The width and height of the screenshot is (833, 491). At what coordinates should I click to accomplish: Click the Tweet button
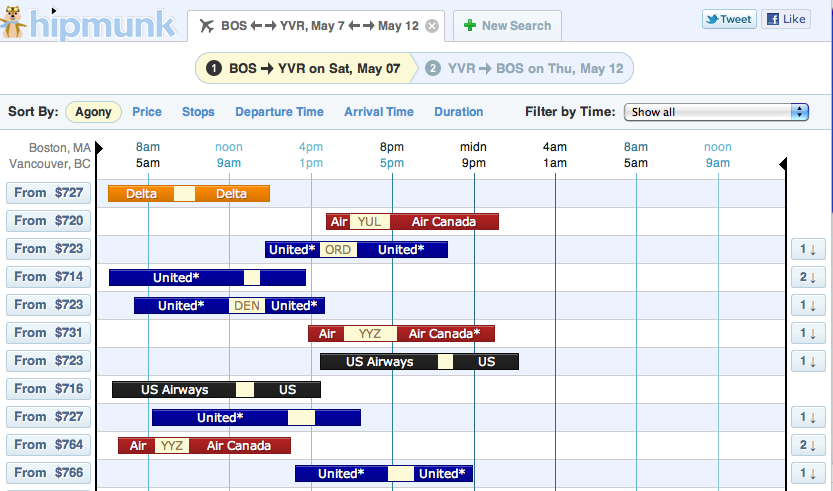click(728, 19)
